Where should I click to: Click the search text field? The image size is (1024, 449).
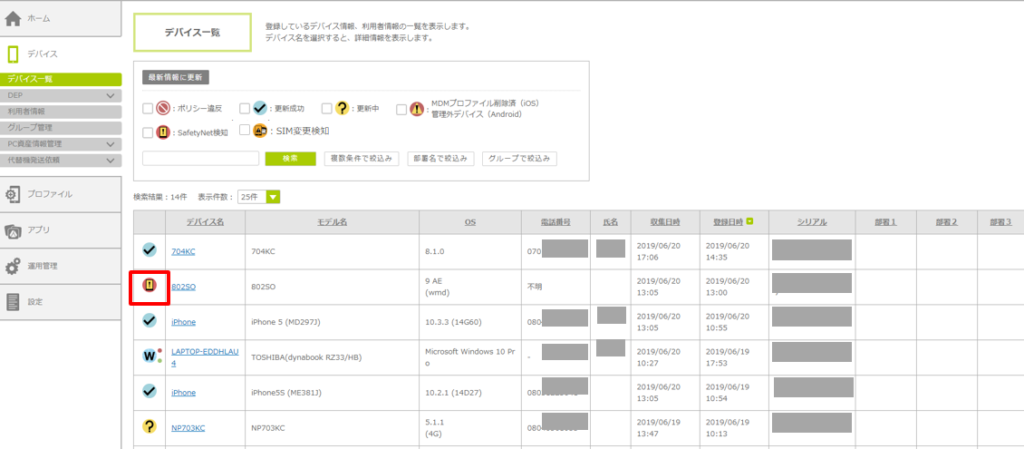(201, 158)
